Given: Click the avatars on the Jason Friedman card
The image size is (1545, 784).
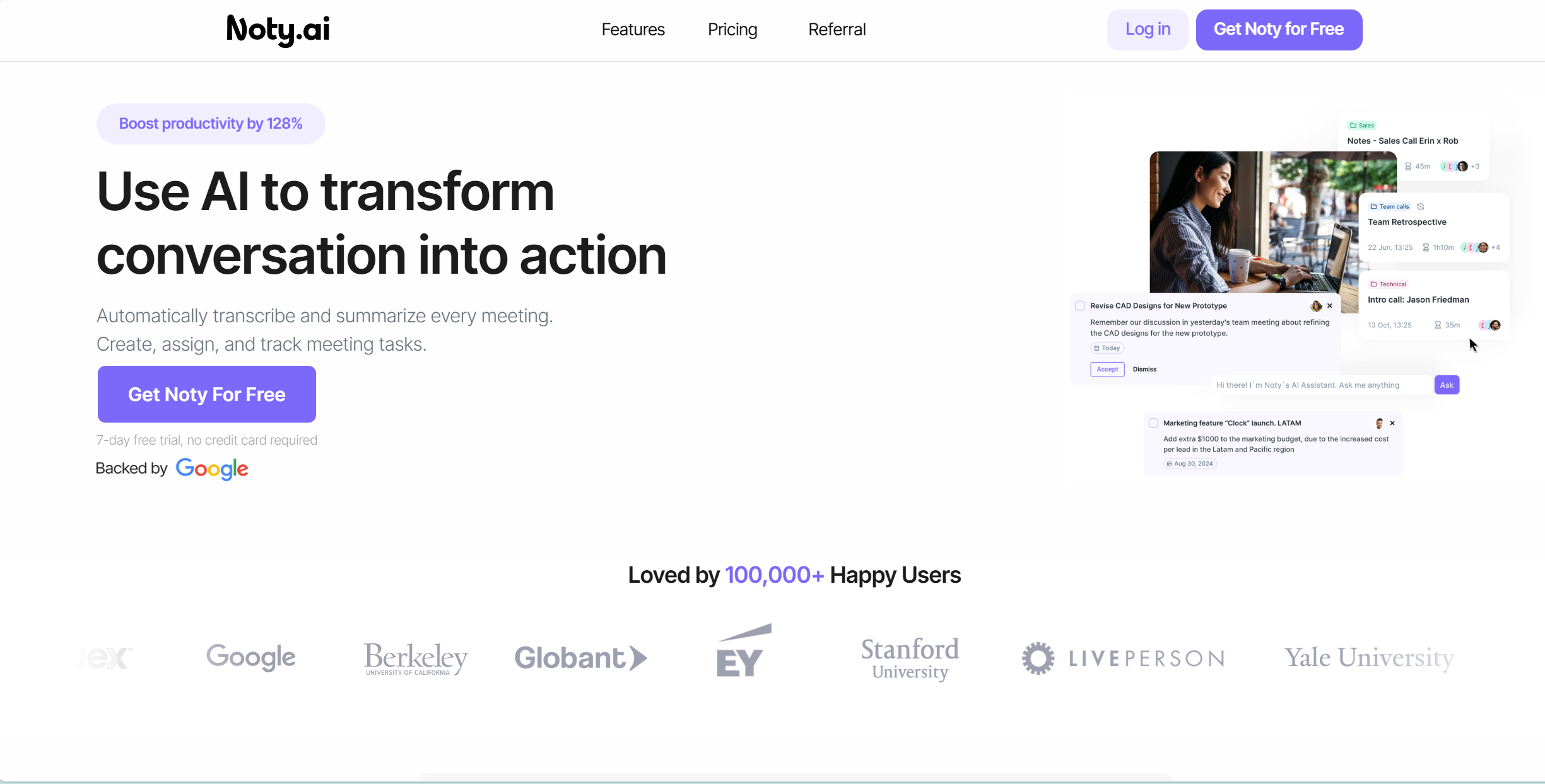Looking at the screenshot, I should 1490,325.
